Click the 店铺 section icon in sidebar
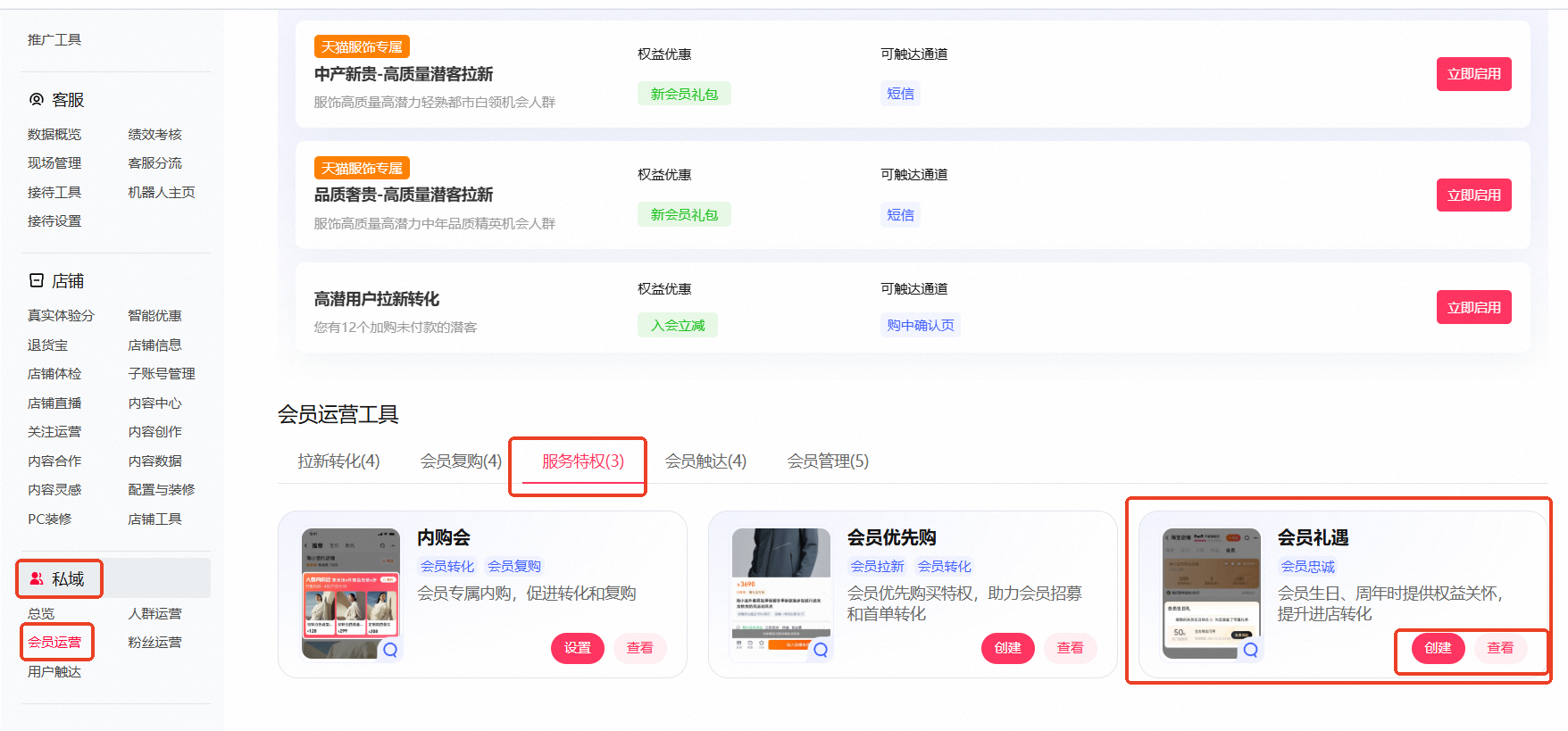This screenshot has height=731, width=1568. tap(37, 280)
